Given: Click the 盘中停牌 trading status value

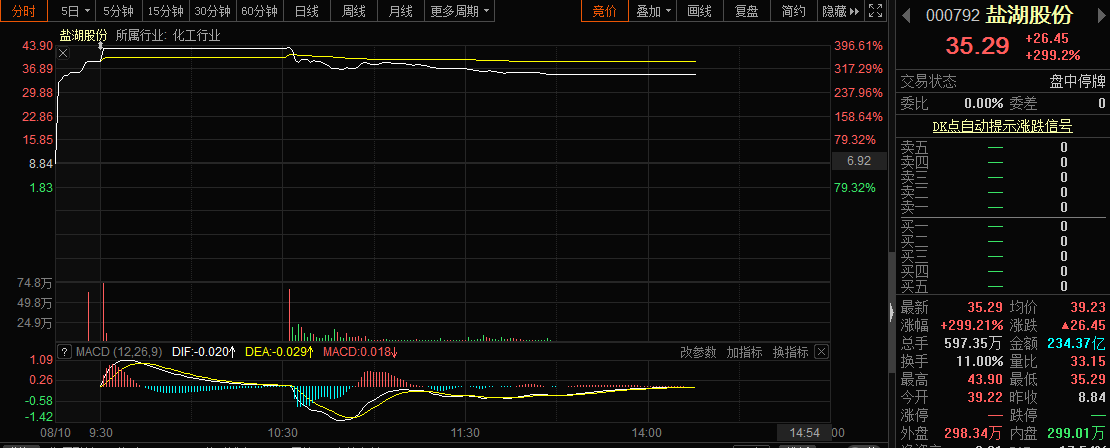Looking at the screenshot, I should 1077,81.
